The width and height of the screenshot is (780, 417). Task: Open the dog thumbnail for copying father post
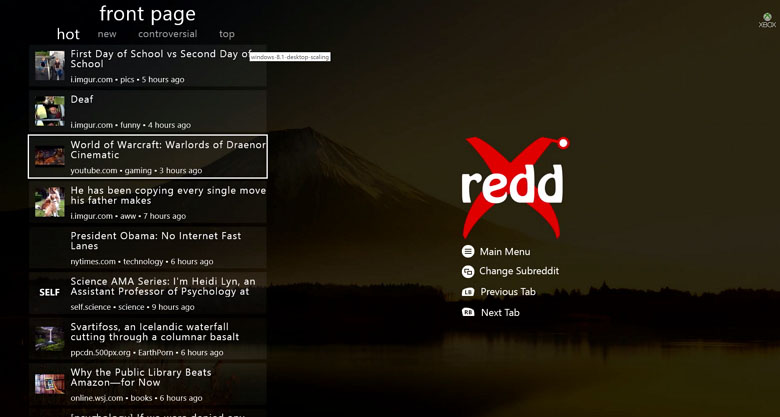[x=50, y=202]
